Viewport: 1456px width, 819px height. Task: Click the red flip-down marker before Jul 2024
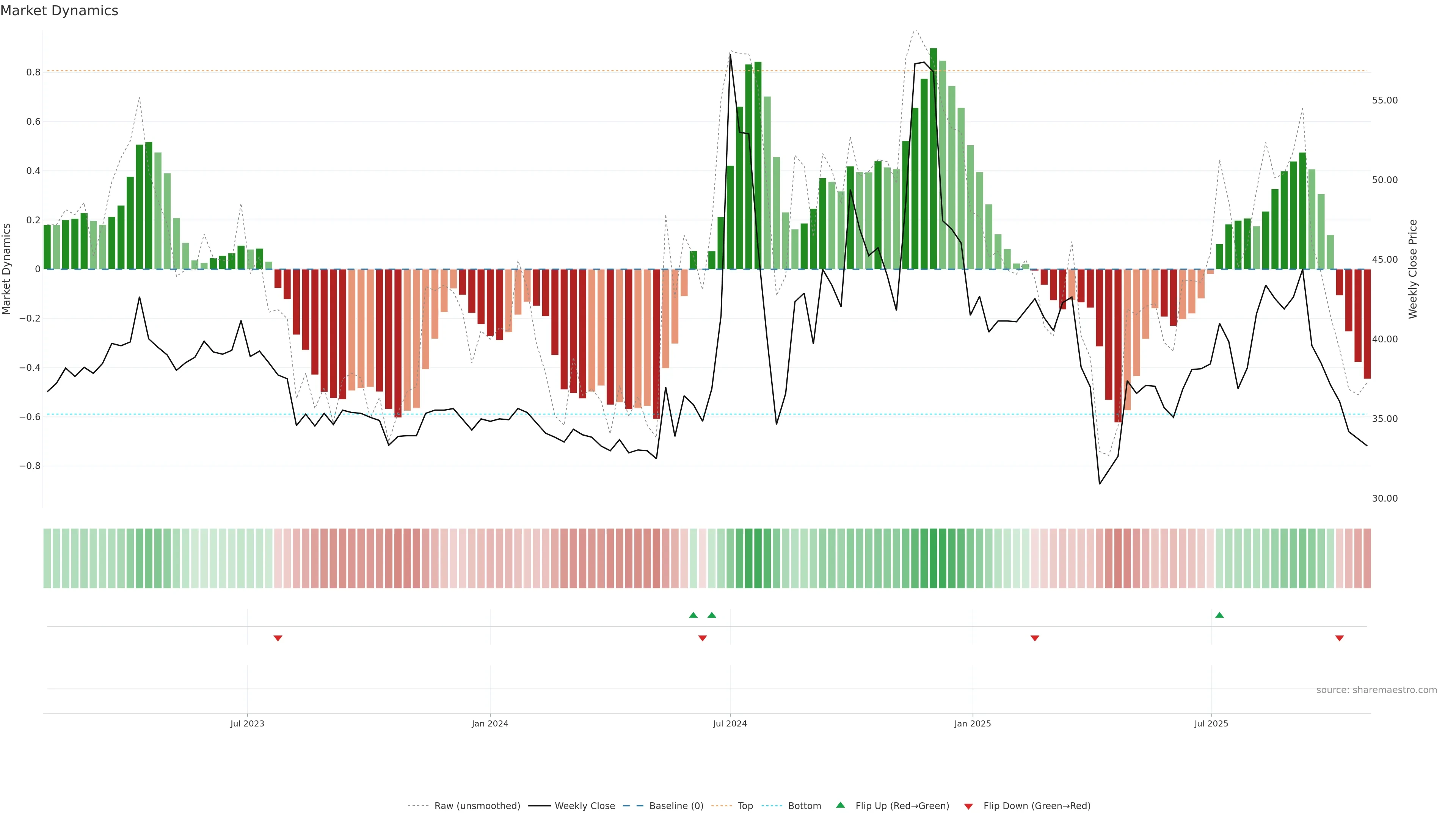(702, 638)
